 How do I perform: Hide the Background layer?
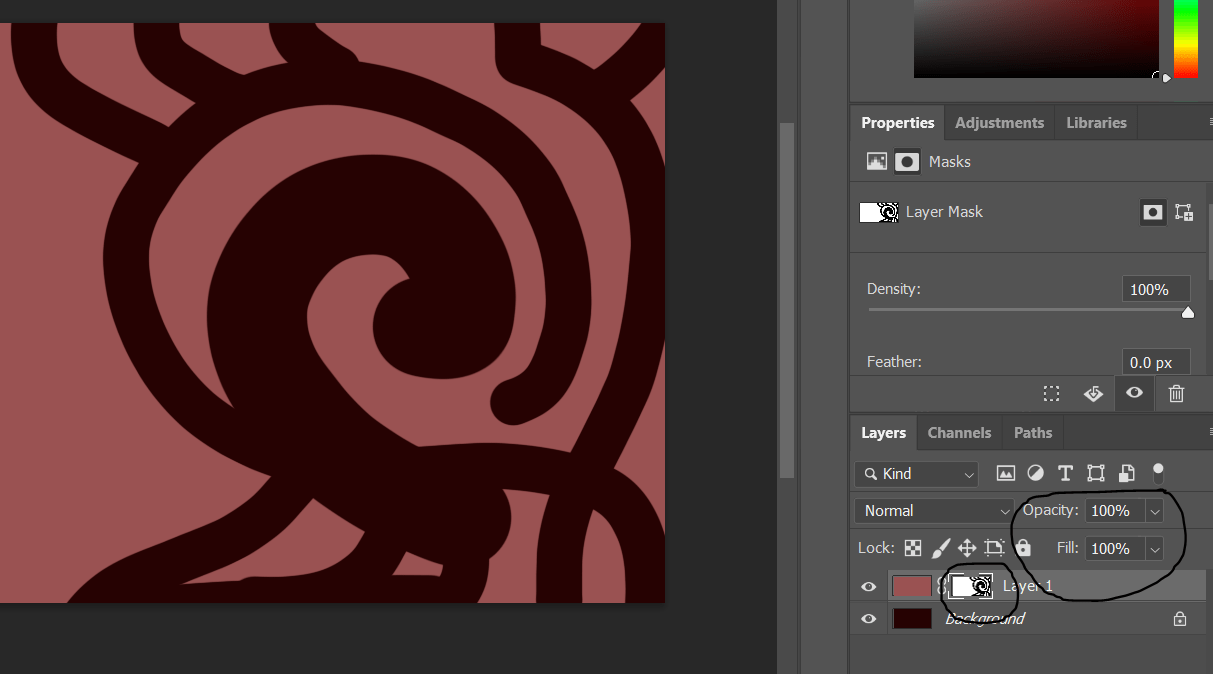point(868,618)
